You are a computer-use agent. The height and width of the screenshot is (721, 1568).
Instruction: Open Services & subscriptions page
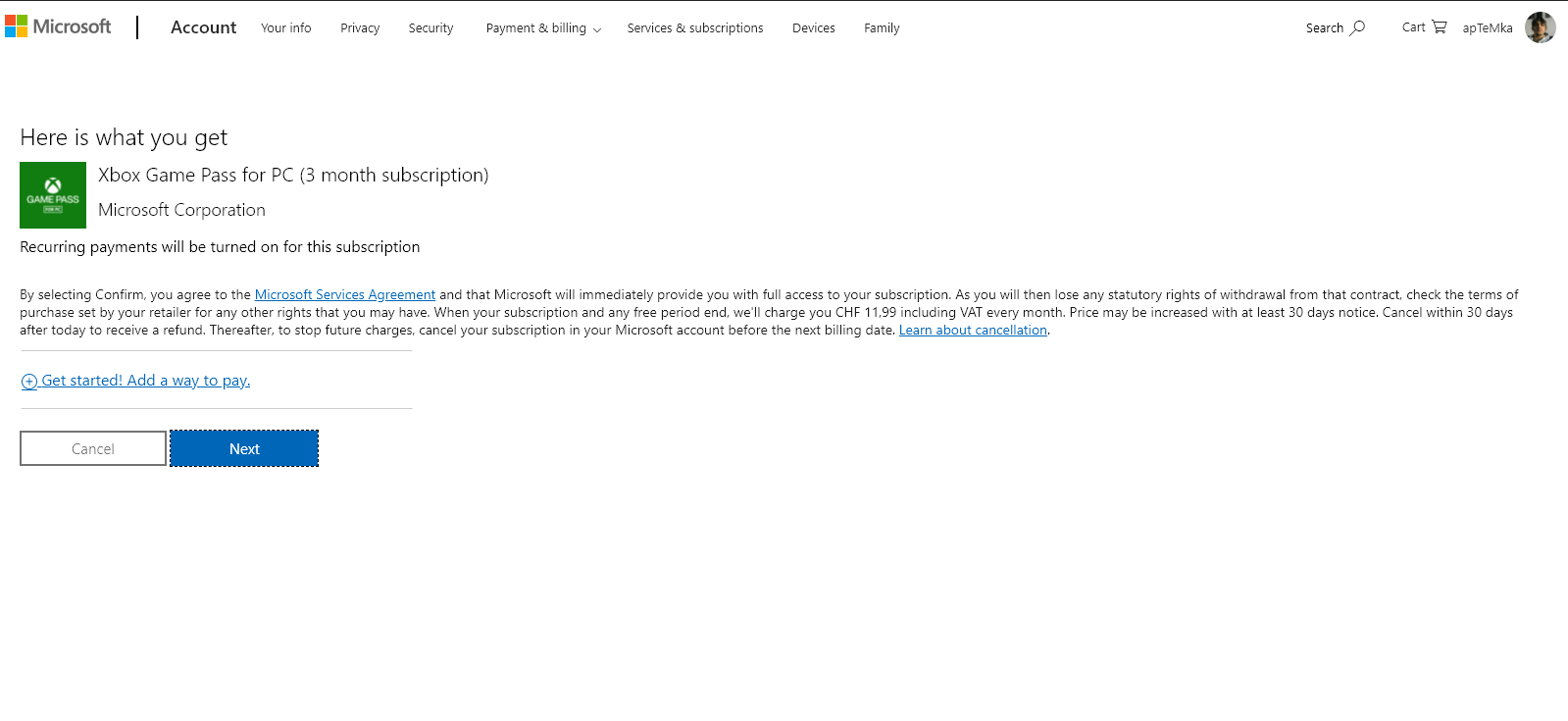tap(695, 28)
